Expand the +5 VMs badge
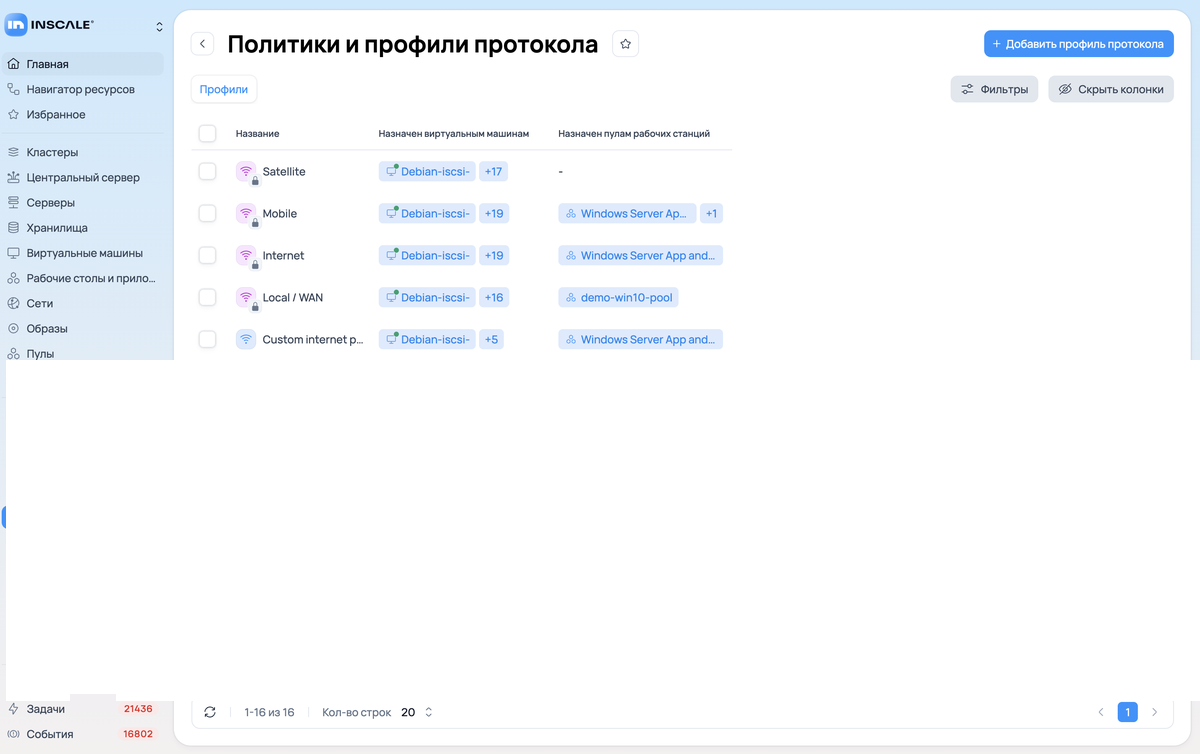The width and height of the screenshot is (1200, 754). (x=491, y=340)
